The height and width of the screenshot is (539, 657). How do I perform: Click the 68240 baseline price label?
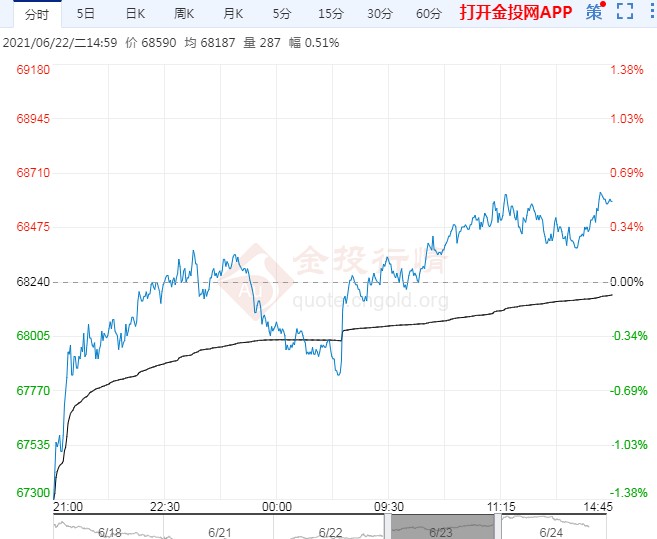[x=33, y=281]
